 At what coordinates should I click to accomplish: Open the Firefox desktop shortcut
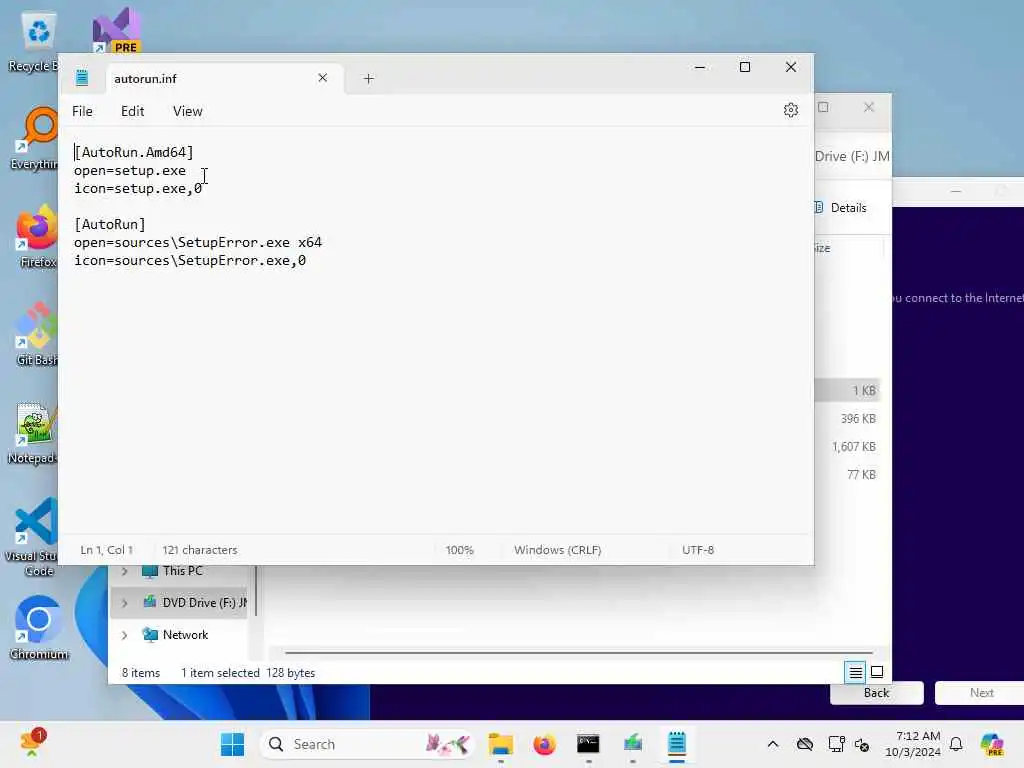[x=37, y=236]
